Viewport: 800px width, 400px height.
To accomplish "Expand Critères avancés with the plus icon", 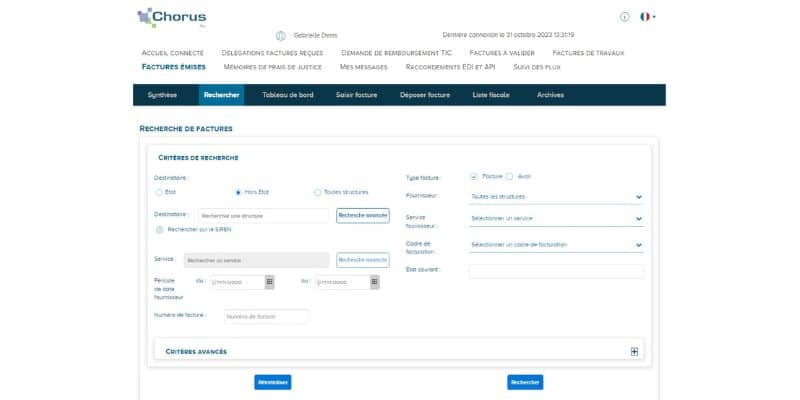I will (x=634, y=352).
